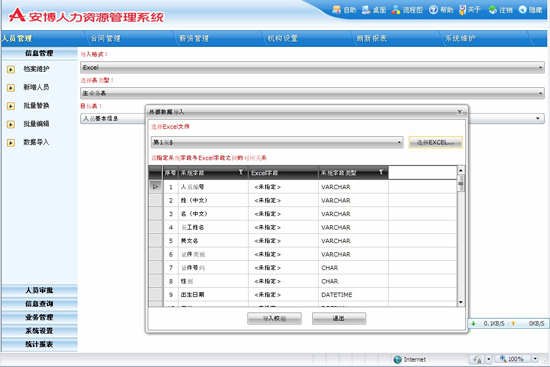
Task: Click the 100% zoom magnifier in status bar
Action: [503, 359]
